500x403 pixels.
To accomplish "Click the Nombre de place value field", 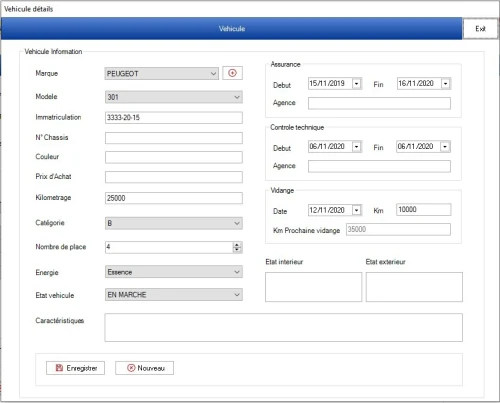I will click(x=169, y=247).
